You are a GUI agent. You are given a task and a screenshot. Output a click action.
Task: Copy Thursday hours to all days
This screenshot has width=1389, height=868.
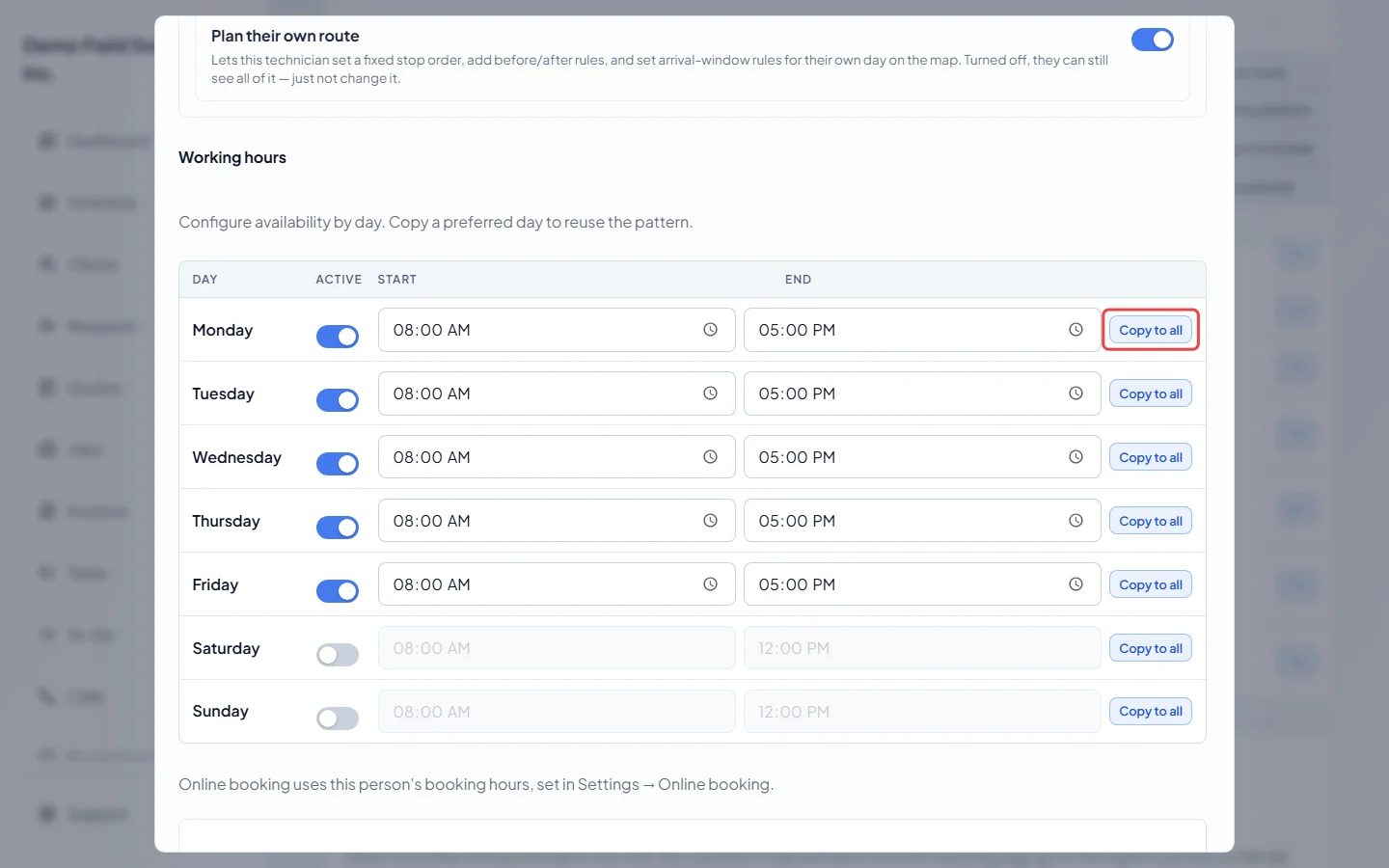coord(1151,521)
